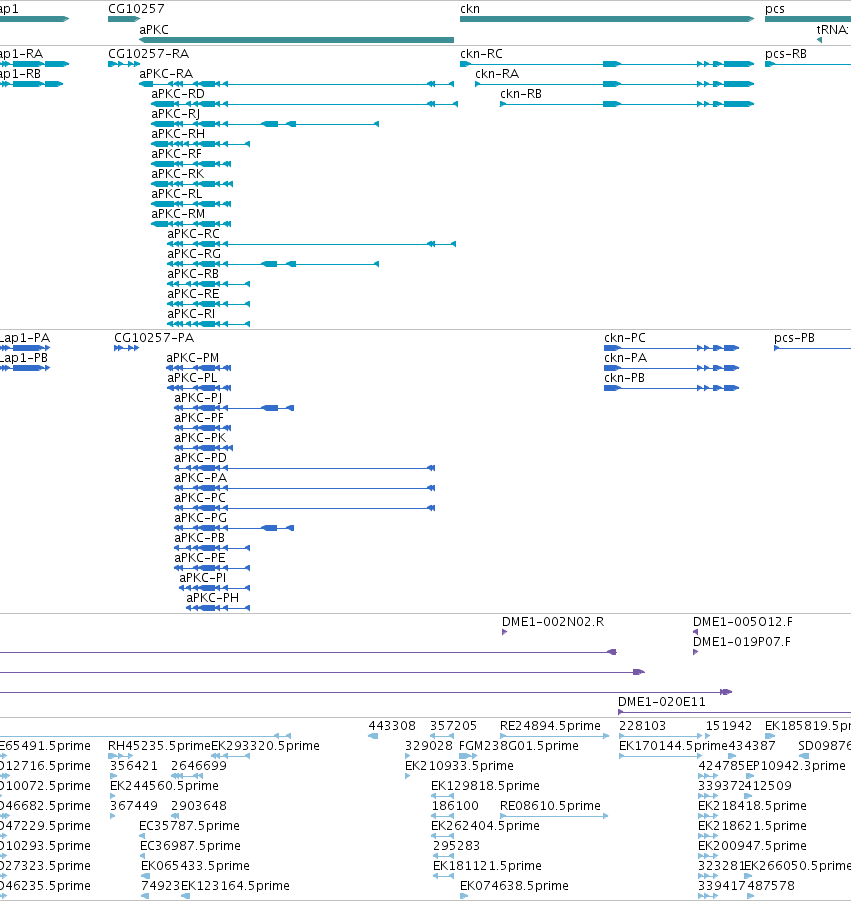Select the aPKC-PA protein label
The height and width of the screenshot is (901, 851).
[201, 478]
